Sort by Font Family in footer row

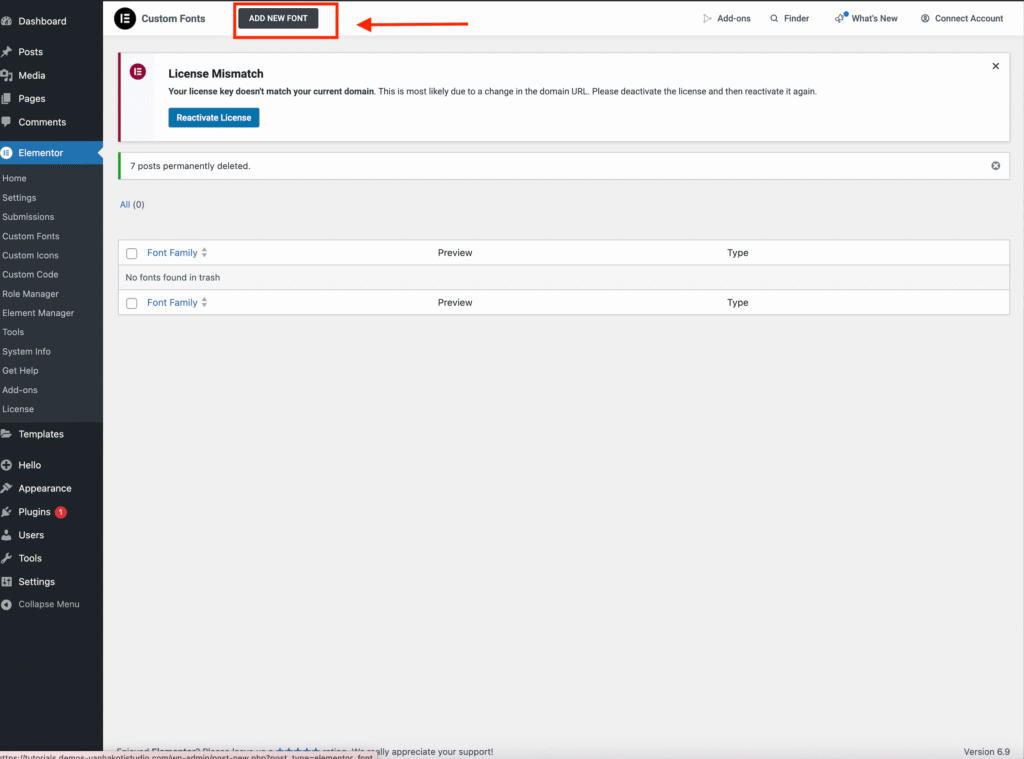click(x=172, y=303)
